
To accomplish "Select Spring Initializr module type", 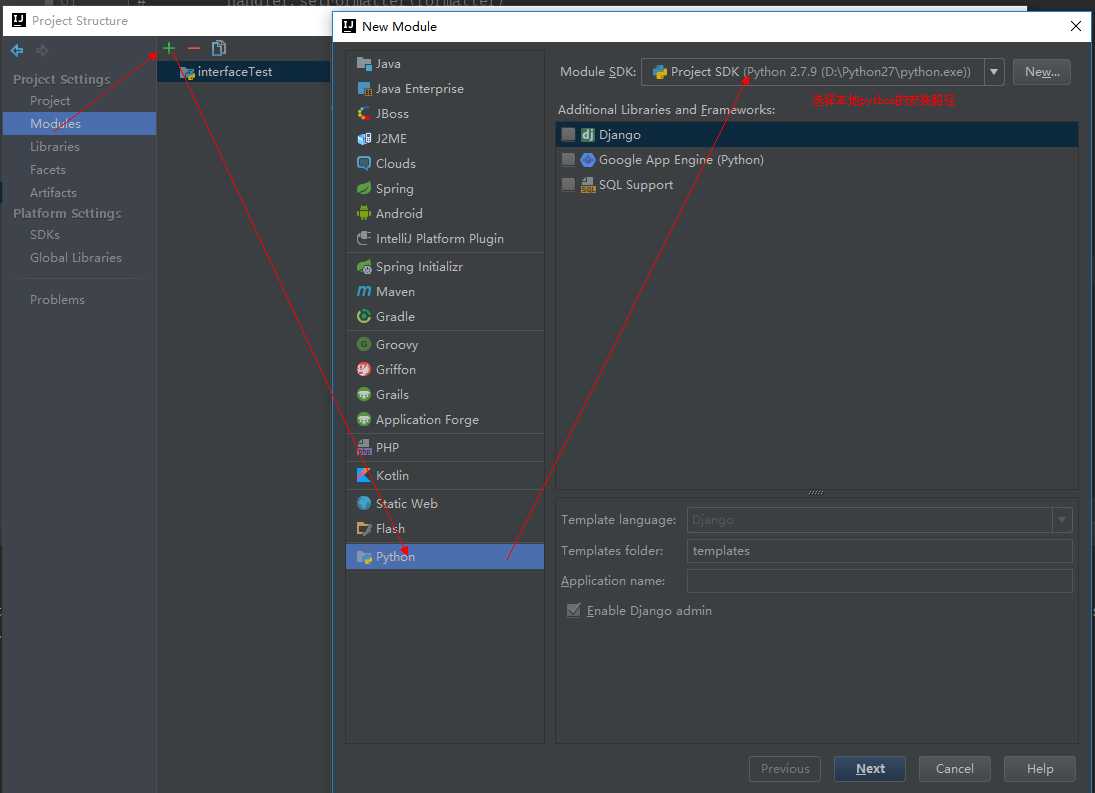I will 445,267.
